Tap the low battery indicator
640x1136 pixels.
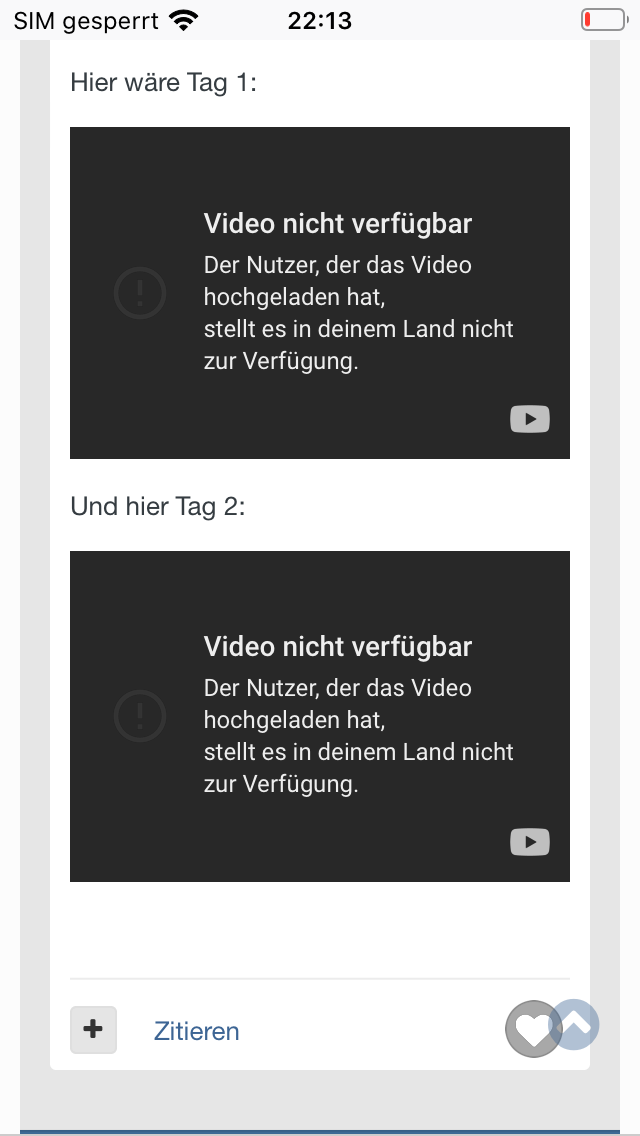click(x=604, y=20)
